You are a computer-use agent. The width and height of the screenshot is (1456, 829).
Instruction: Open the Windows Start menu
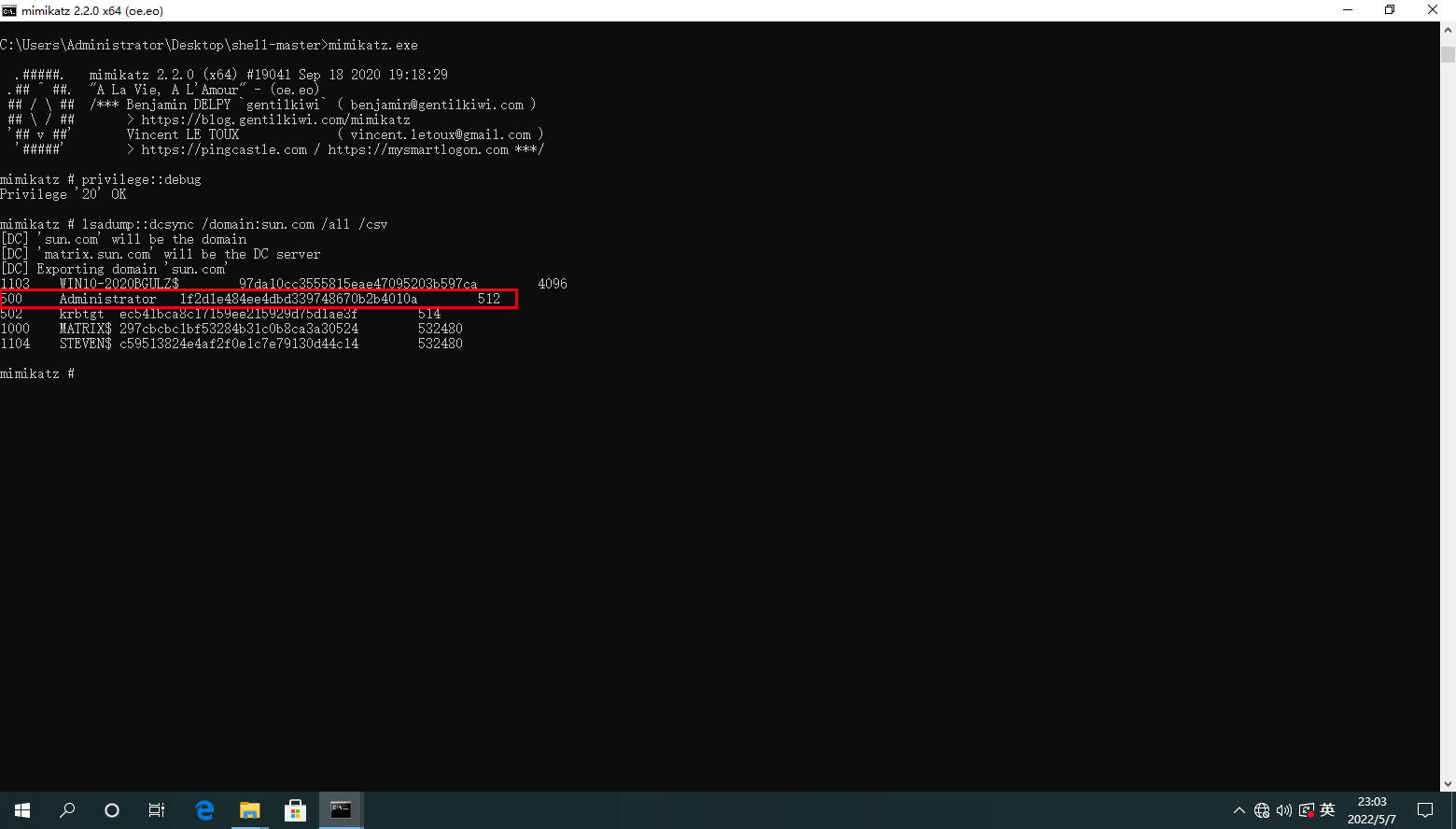(x=22, y=810)
